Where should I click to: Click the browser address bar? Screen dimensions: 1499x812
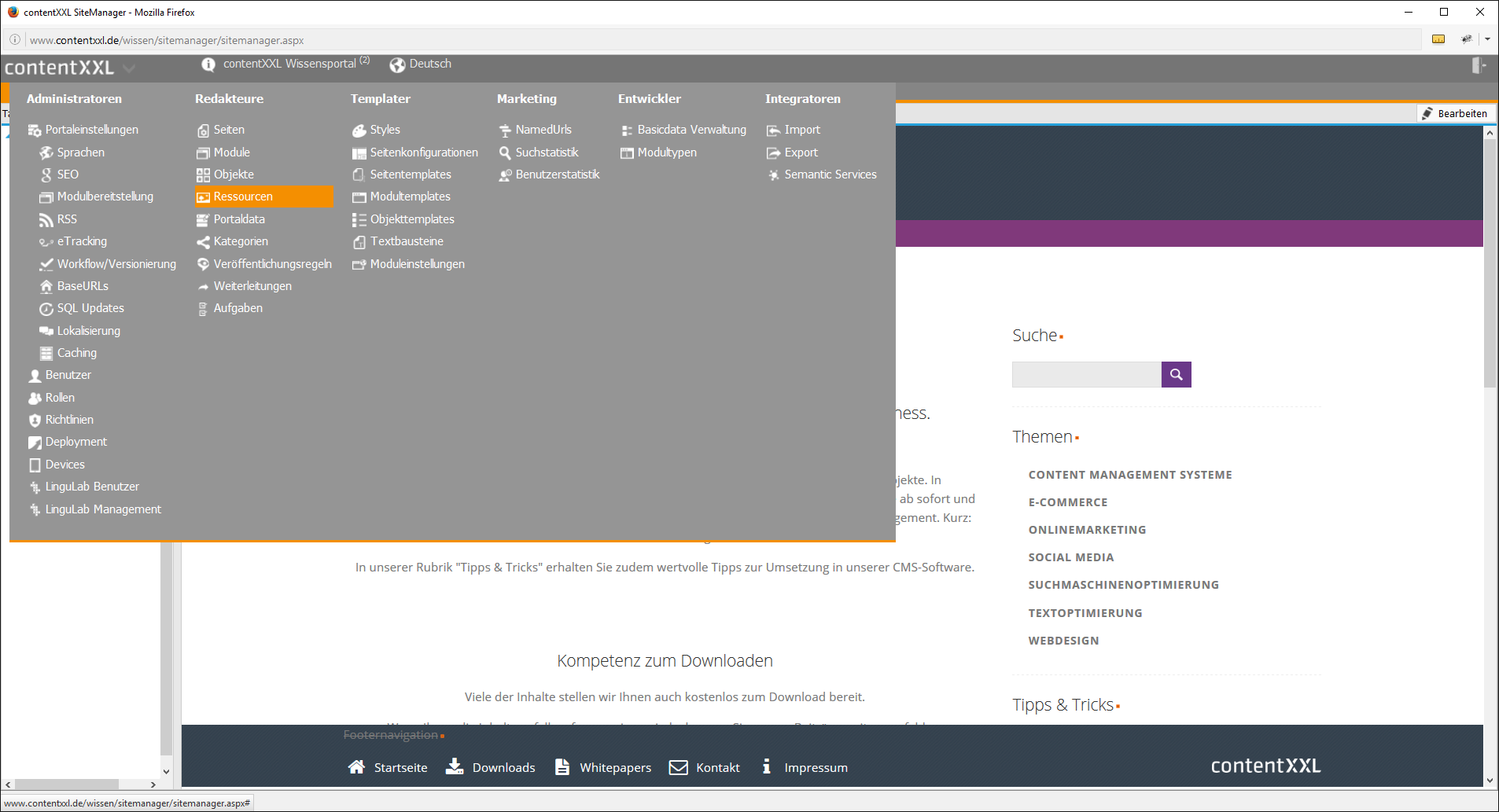click(724, 39)
